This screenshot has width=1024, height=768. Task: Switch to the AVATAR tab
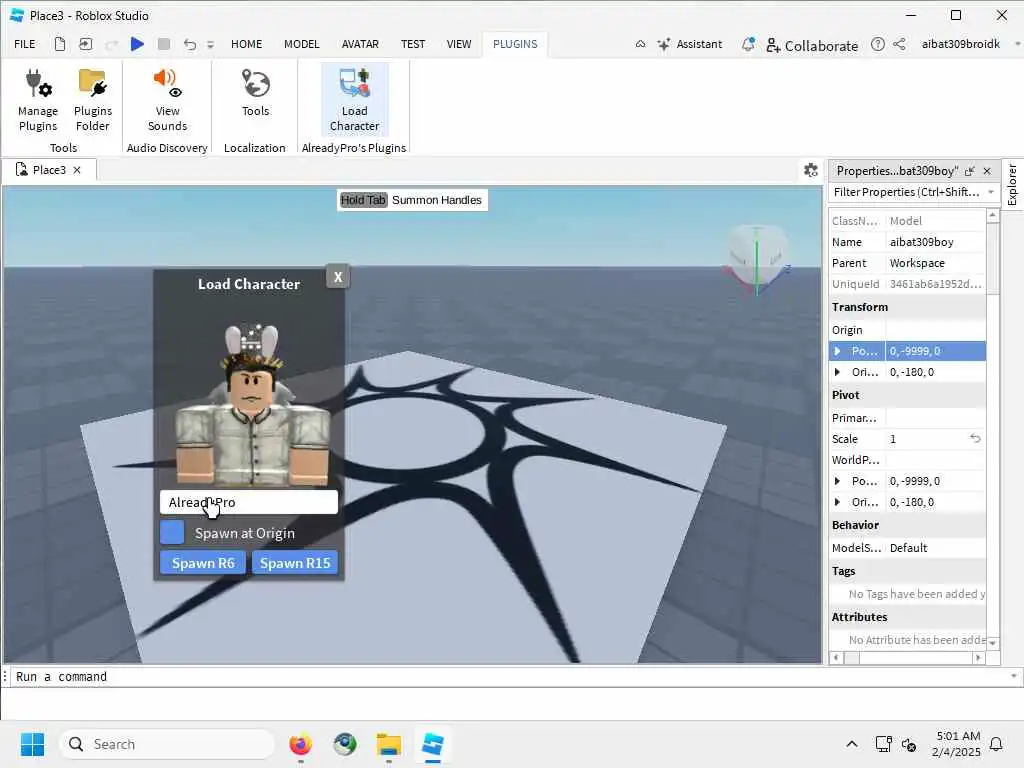coord(360,44)
